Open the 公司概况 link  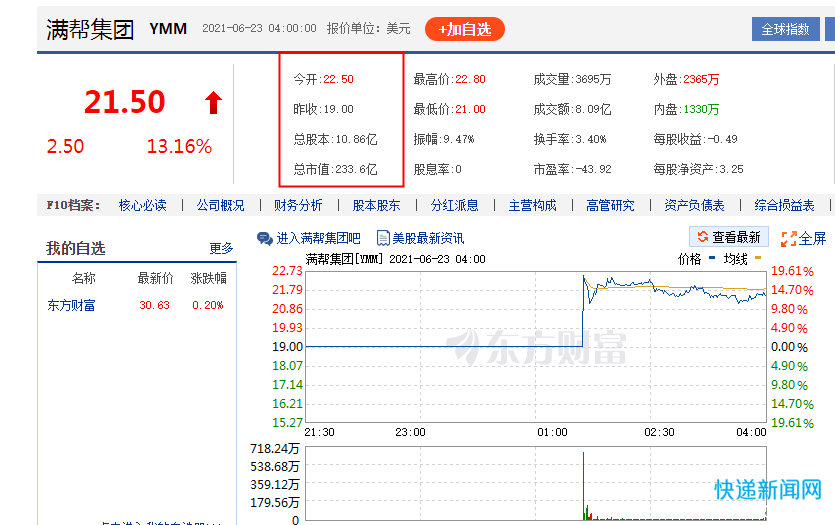click(220, 206)
